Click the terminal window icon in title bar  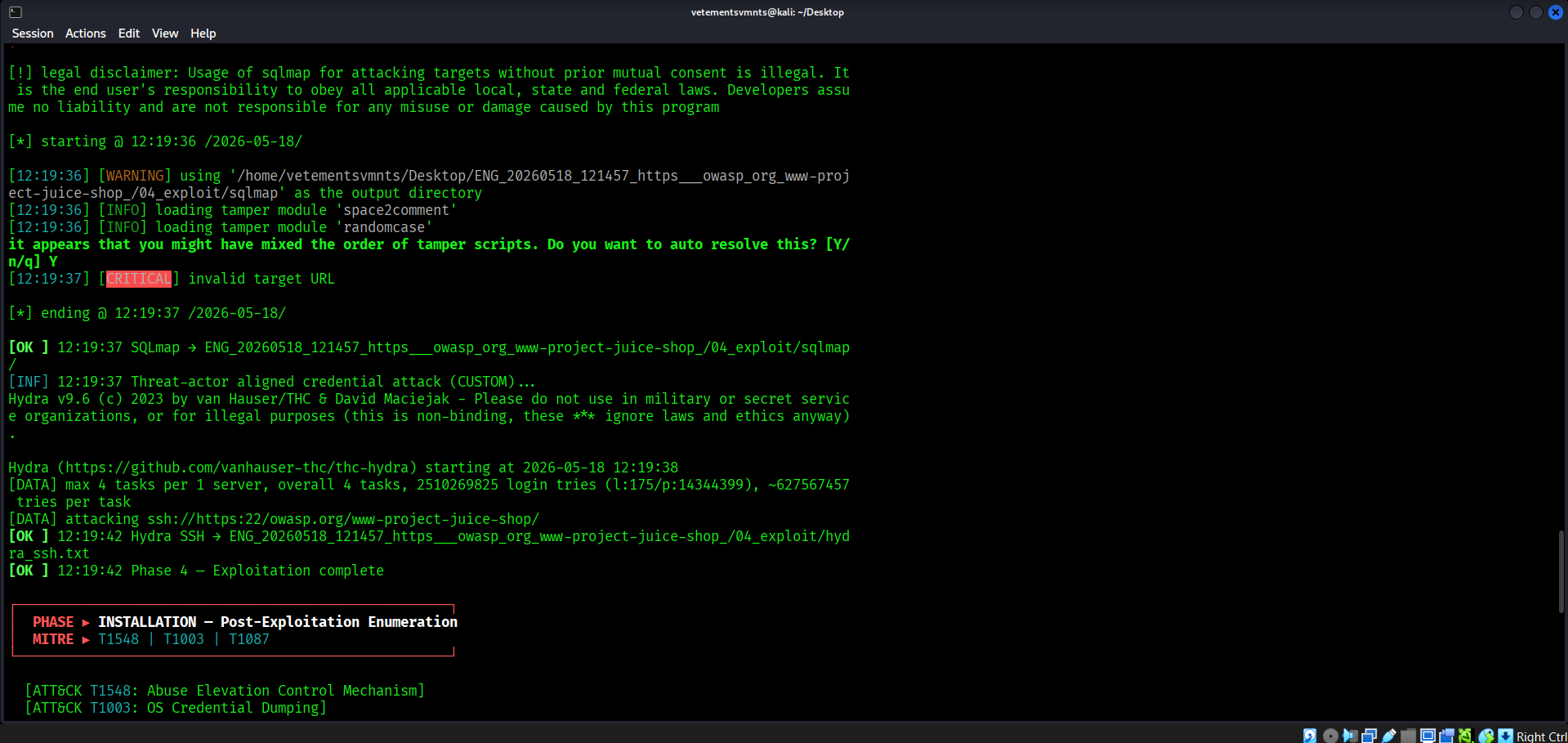coord(16,12)
